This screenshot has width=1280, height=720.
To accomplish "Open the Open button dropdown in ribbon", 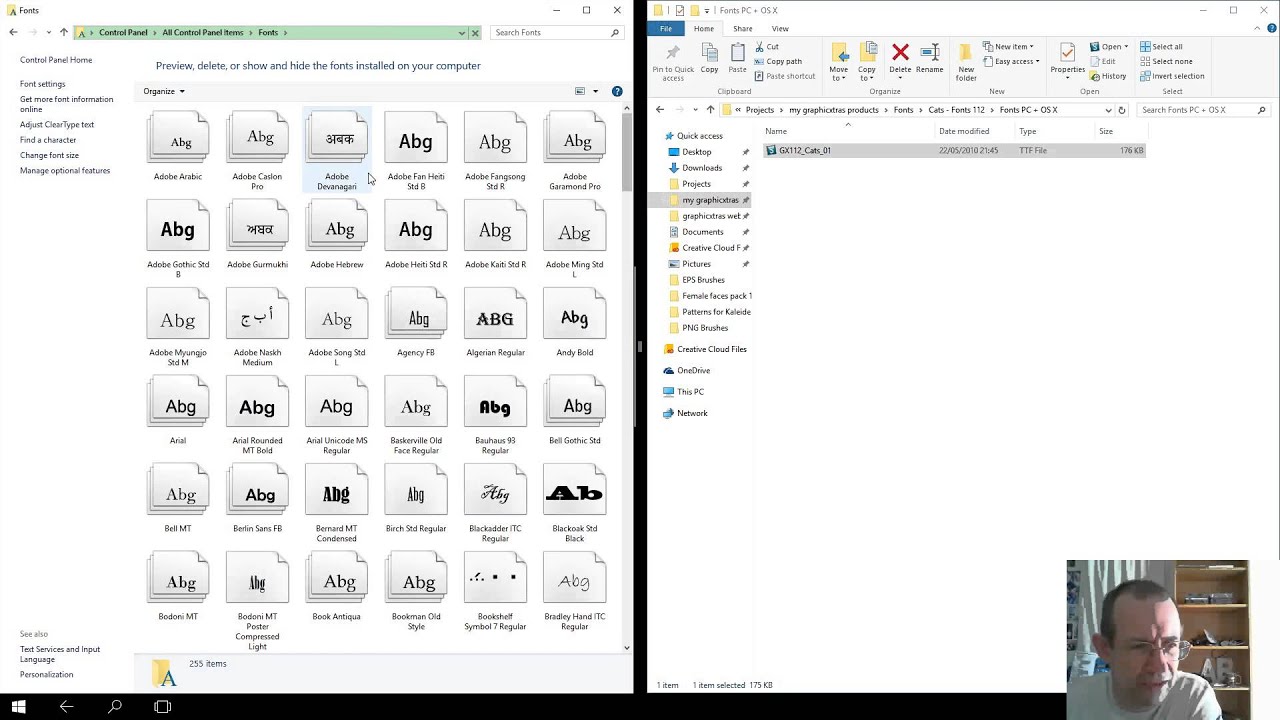I will click(x=1126, y=47).
